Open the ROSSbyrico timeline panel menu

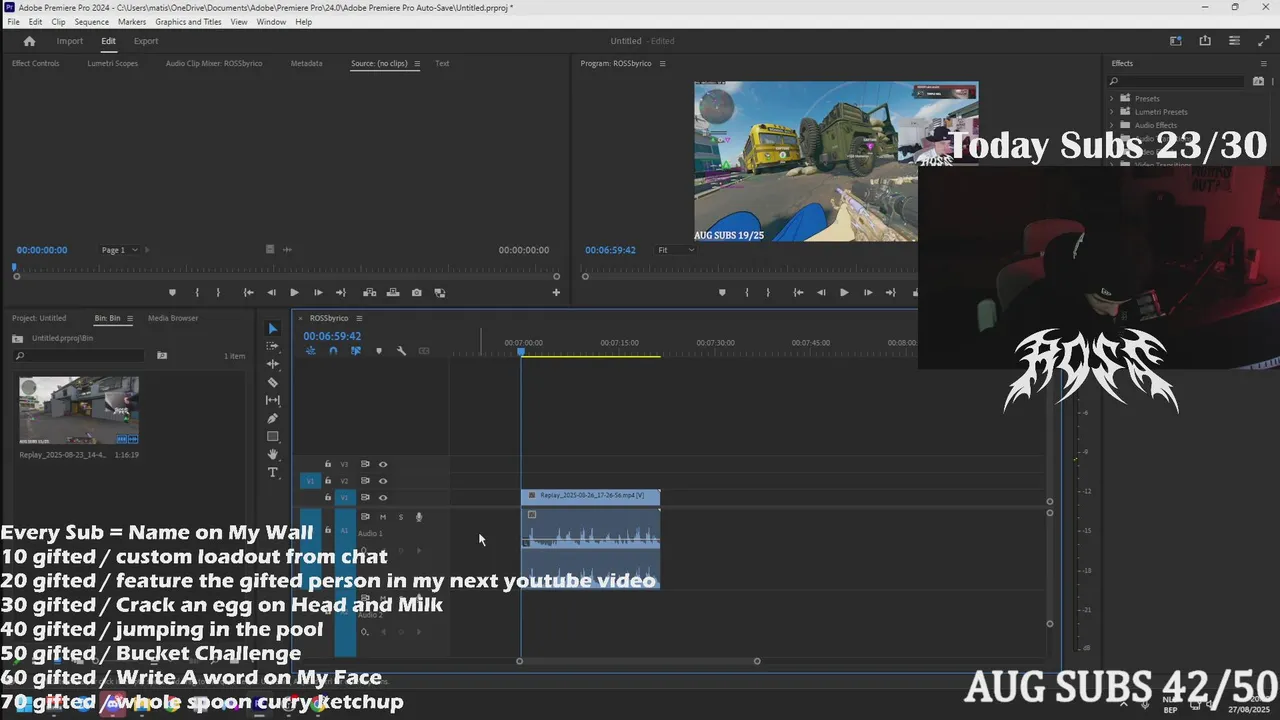(360, 318)
